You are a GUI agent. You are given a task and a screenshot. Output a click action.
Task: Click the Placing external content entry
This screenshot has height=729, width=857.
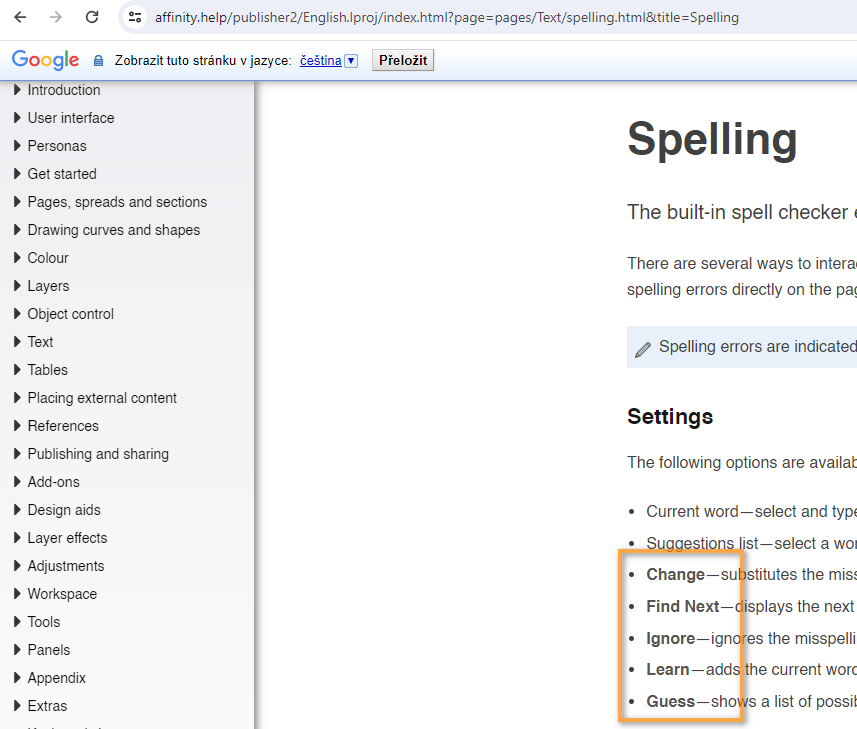coord(102,398)
